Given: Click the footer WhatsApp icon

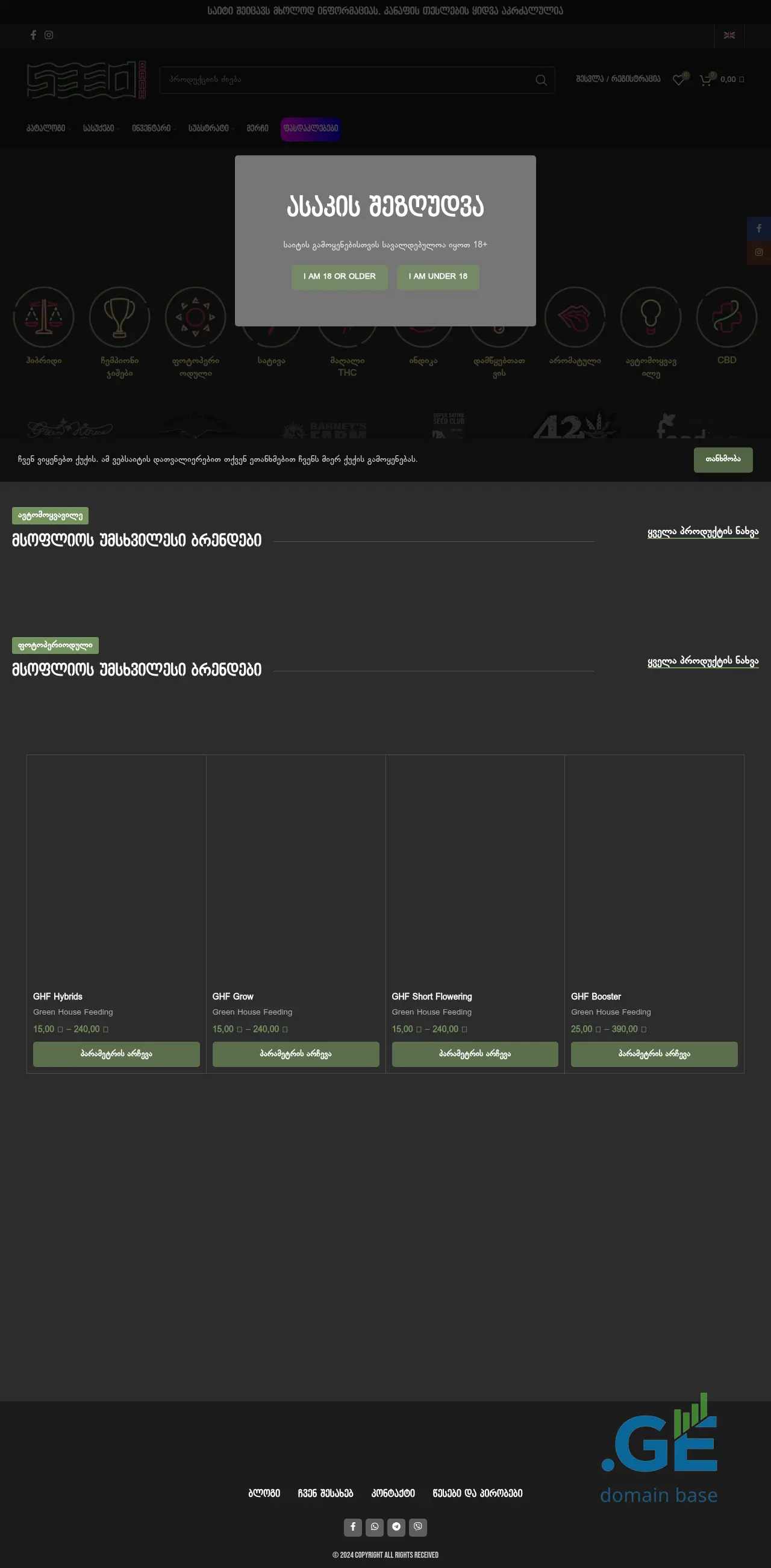Looking at the screenshot, I should click(375, 1526).
